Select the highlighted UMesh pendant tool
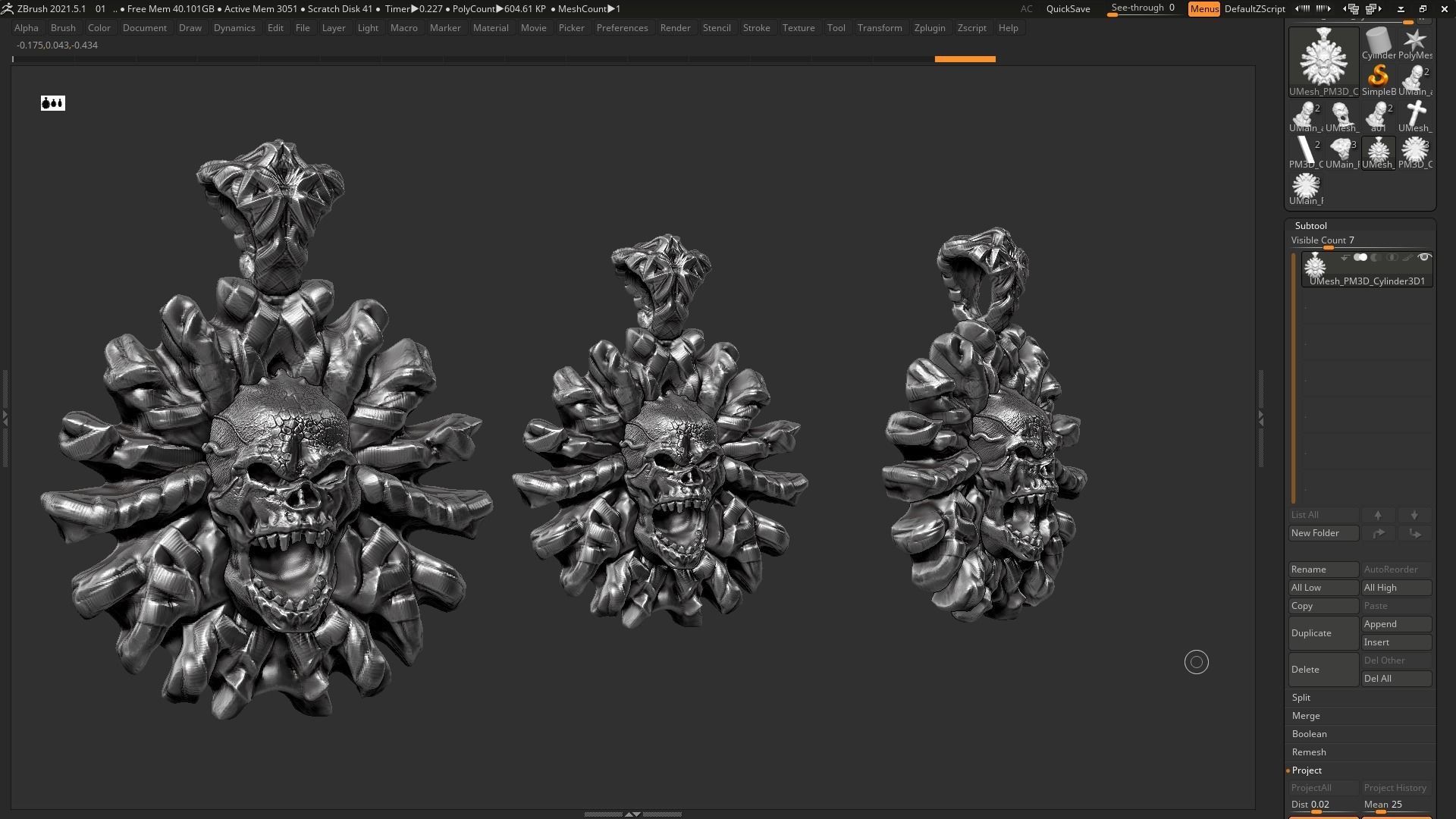Screen dimensions: 1456x819 coord(1378,152)
